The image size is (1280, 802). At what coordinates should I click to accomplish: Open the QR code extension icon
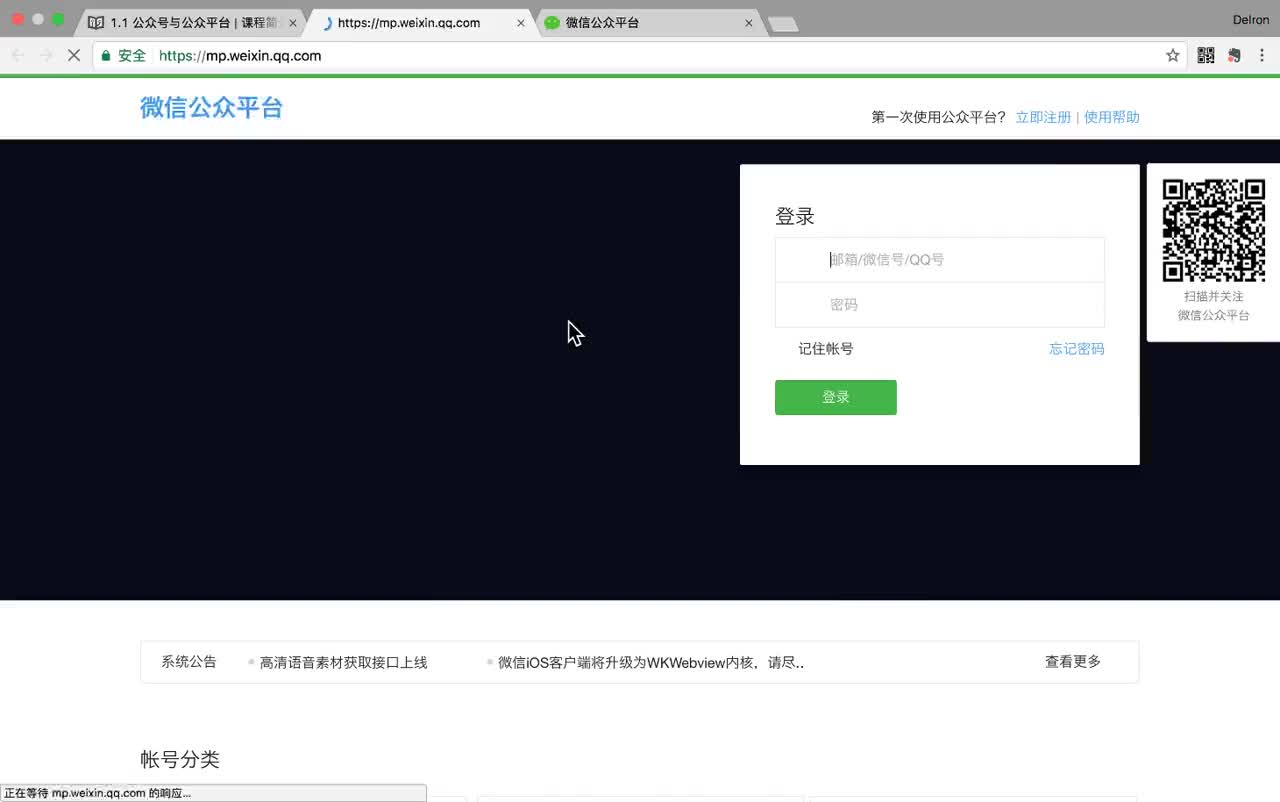1206,56
